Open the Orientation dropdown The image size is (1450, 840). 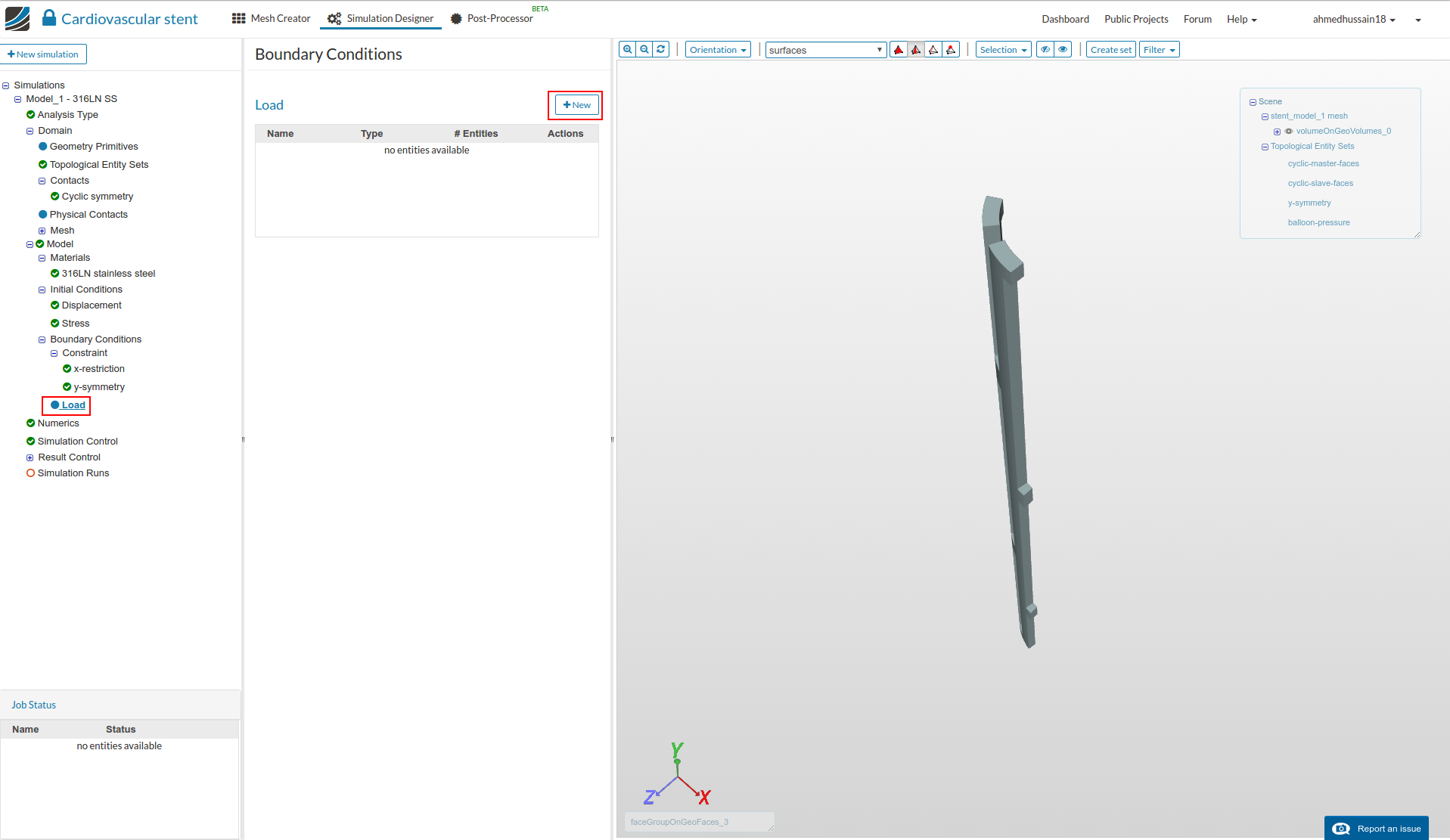pos(718,50)
